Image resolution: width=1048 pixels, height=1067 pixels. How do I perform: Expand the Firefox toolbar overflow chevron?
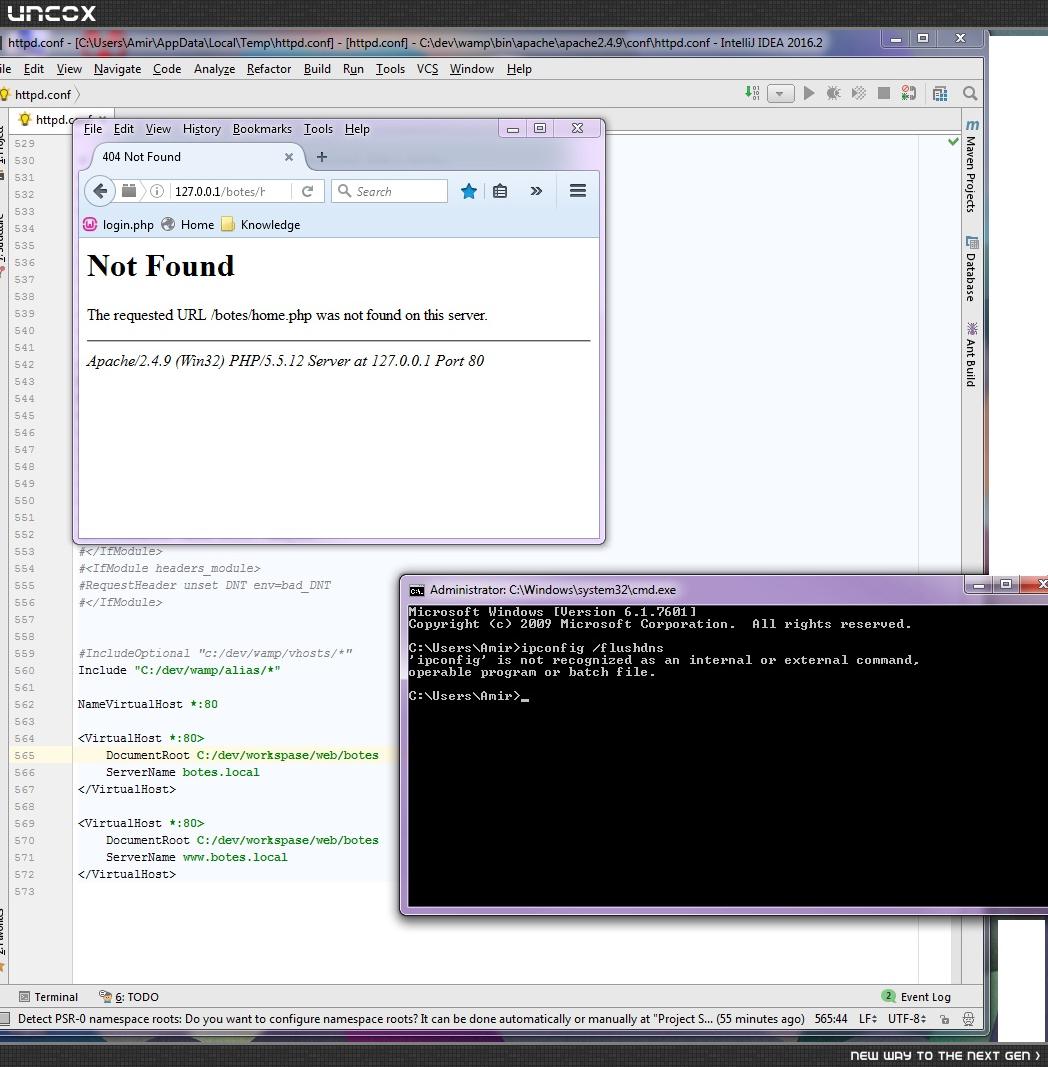click(536, 191)
